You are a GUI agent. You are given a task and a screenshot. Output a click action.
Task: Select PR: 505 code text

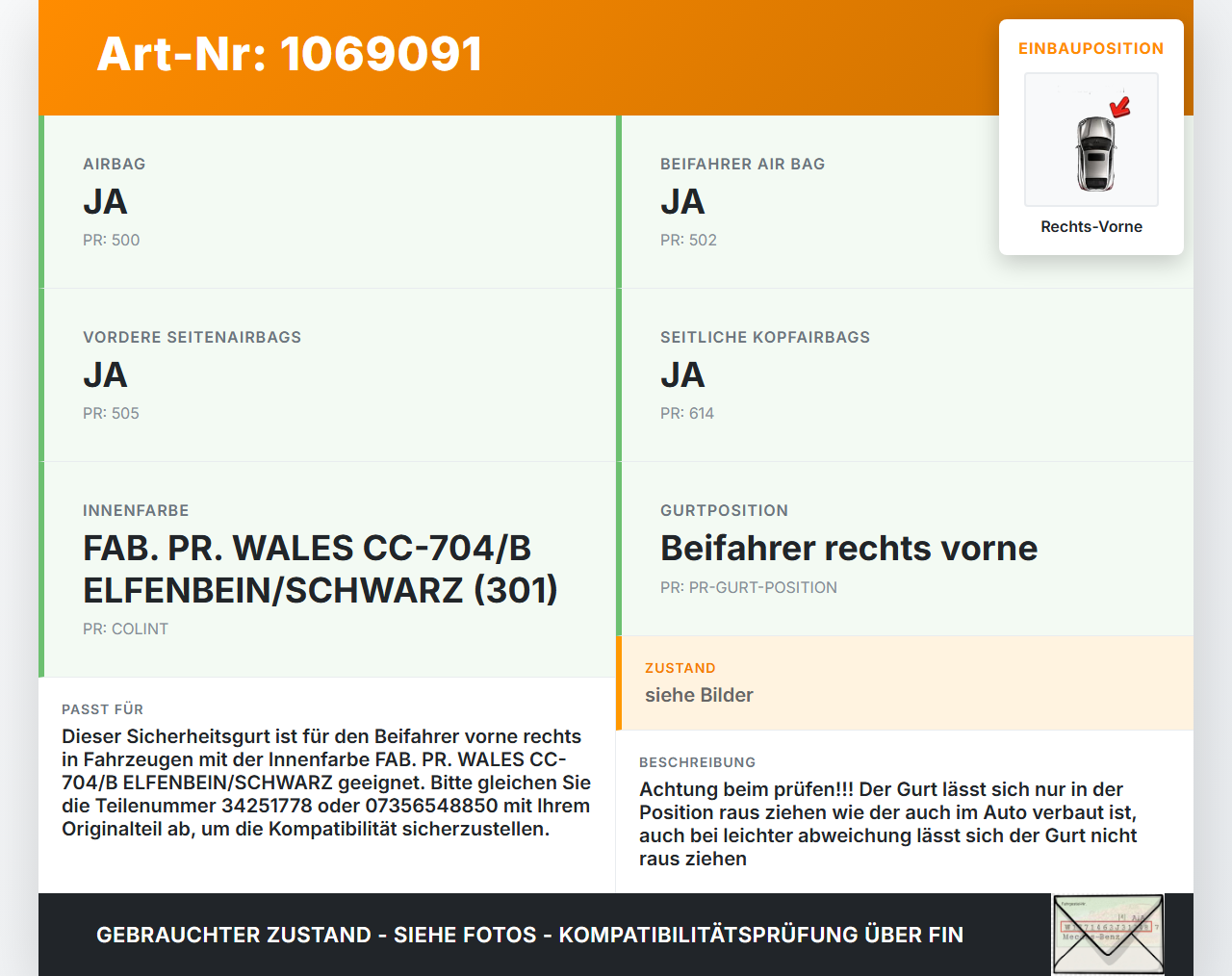tap(112, 413)
